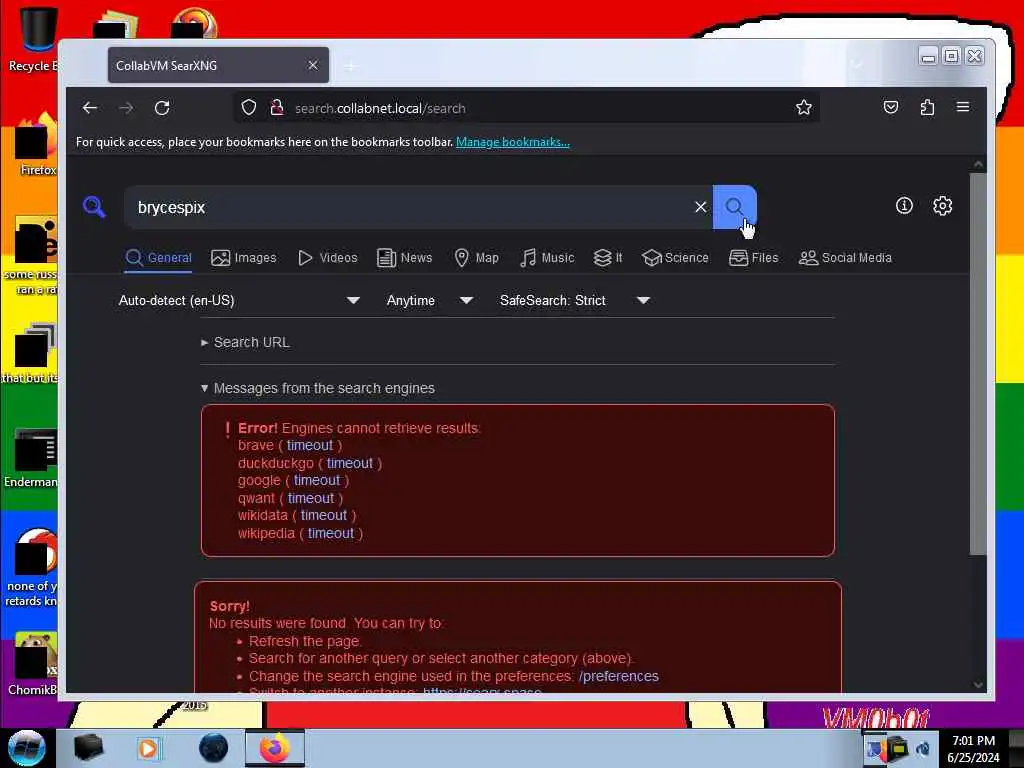Select the Firefox desktop shortcut
The image size is (1024, 768).
pos(34,144)
